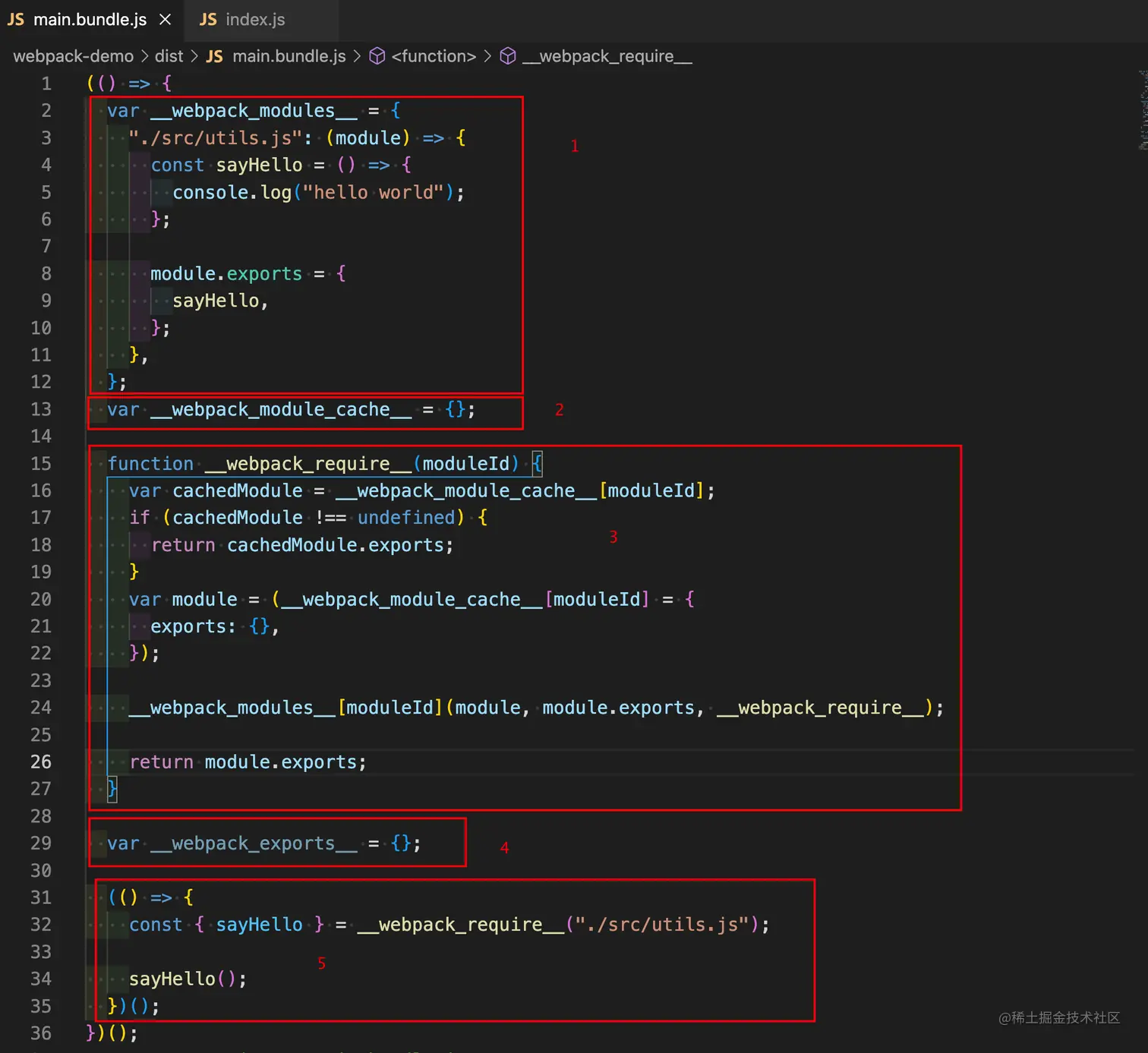Click line number 36 in the gutter
The image size is (1148, 1053).
pyautogui.click(x=41, y=1033)
